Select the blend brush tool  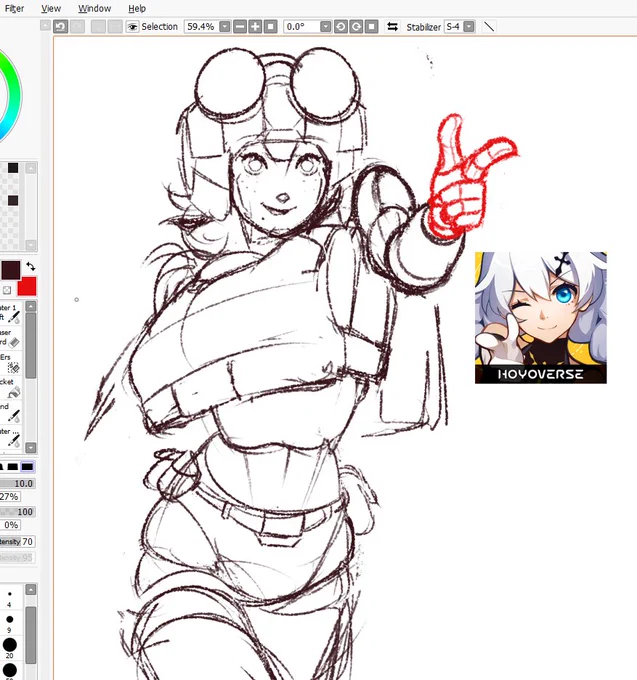pos(11,412)
